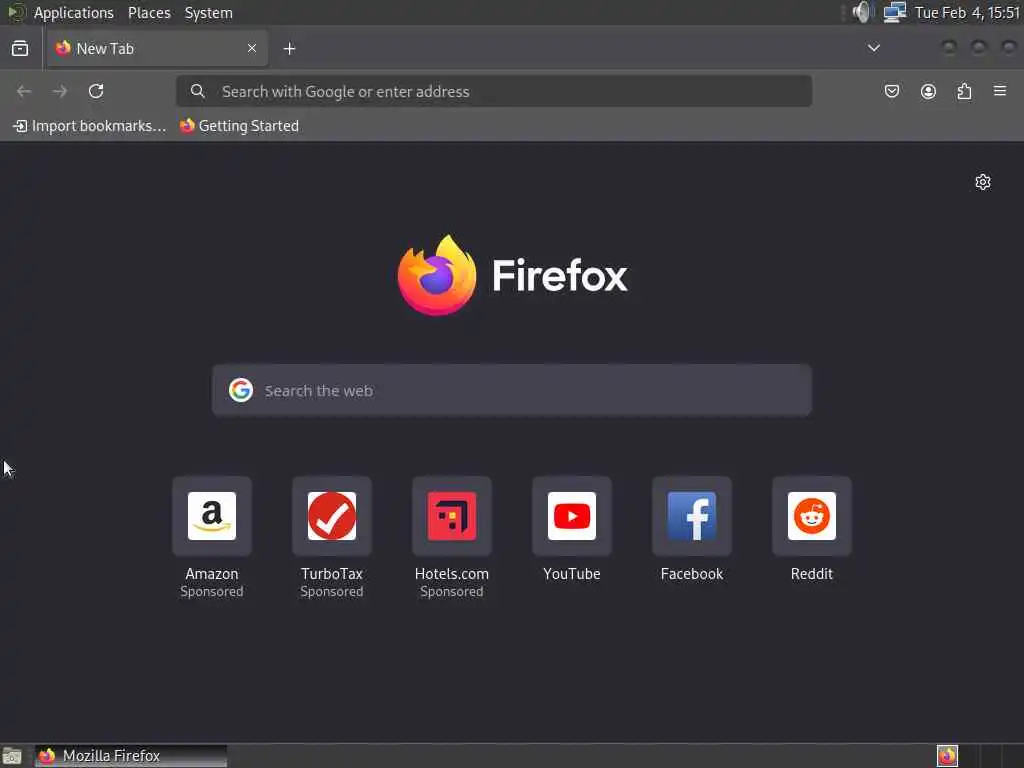The image size is (1024, 768).
Task: Click the Search the web box
Action: click(512, 391)
